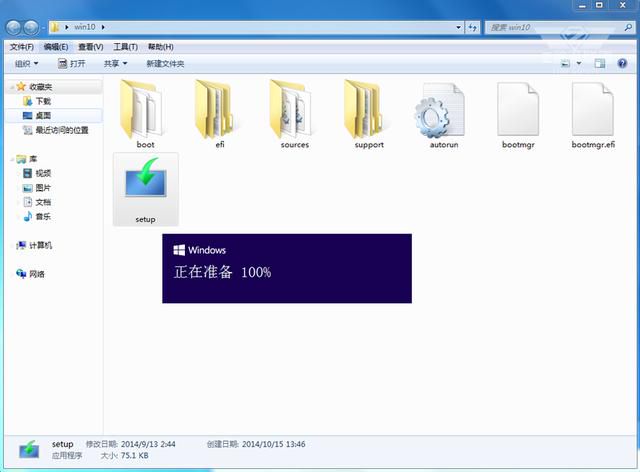Click the setup icon in details pane
The width and height of the screenshot is (640, 472).
tap(29, 450)
